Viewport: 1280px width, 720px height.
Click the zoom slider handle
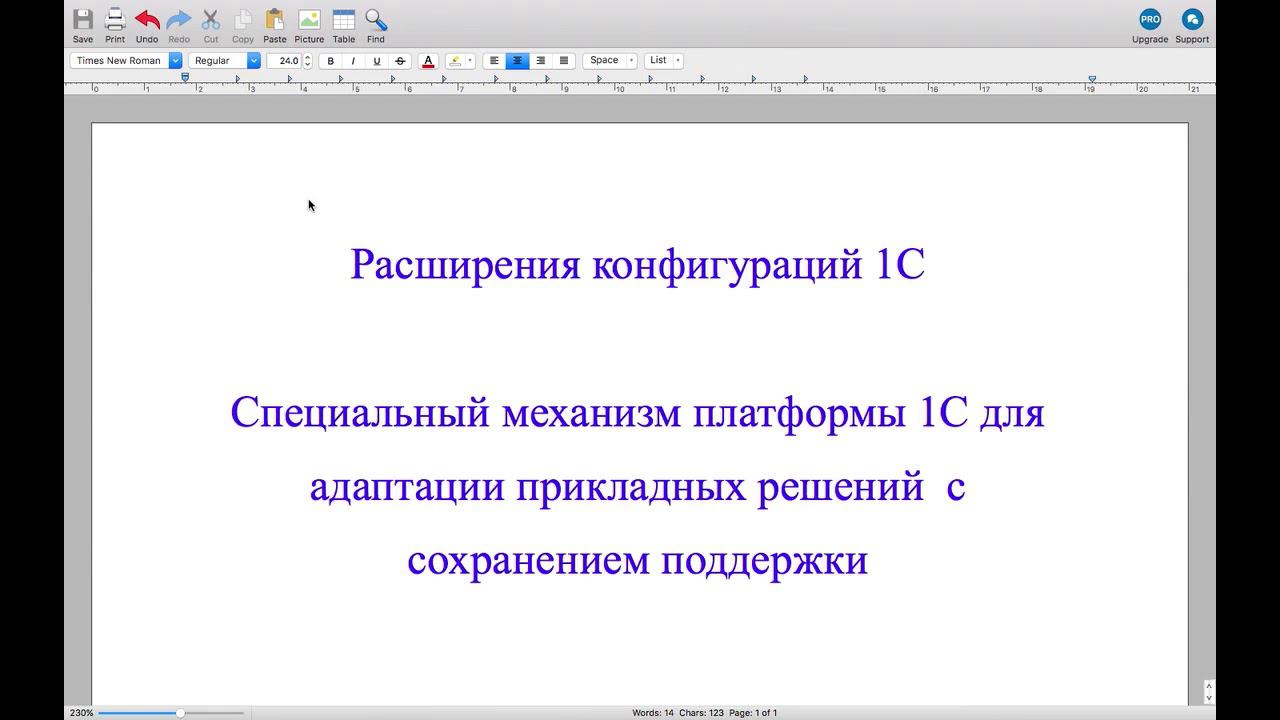[180, 713]
